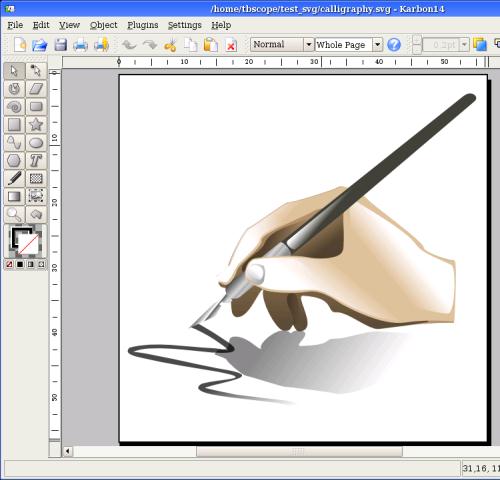This screenshot has width=500, height=480.
Task: Choose the Insert Image tool
Action: [x=36, y=197]
